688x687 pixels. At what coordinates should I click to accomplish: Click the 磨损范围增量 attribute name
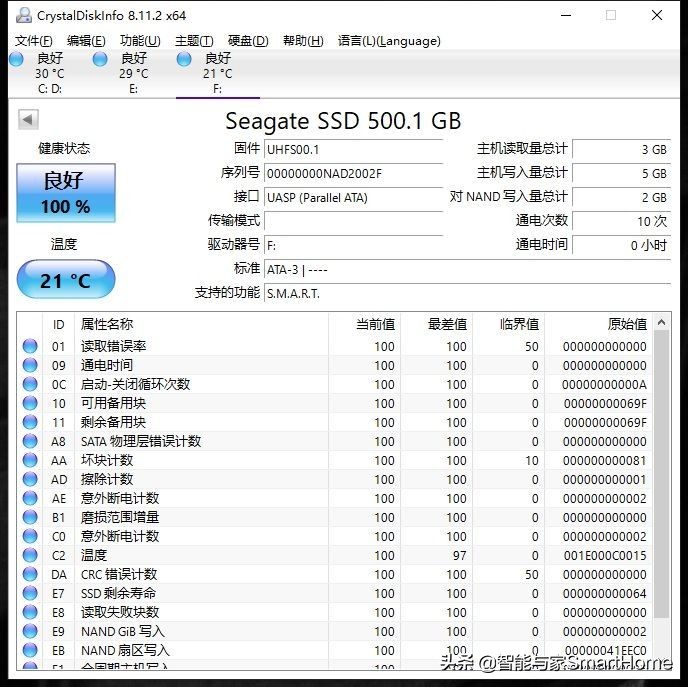pyautogui.click(x=120, y=517)
